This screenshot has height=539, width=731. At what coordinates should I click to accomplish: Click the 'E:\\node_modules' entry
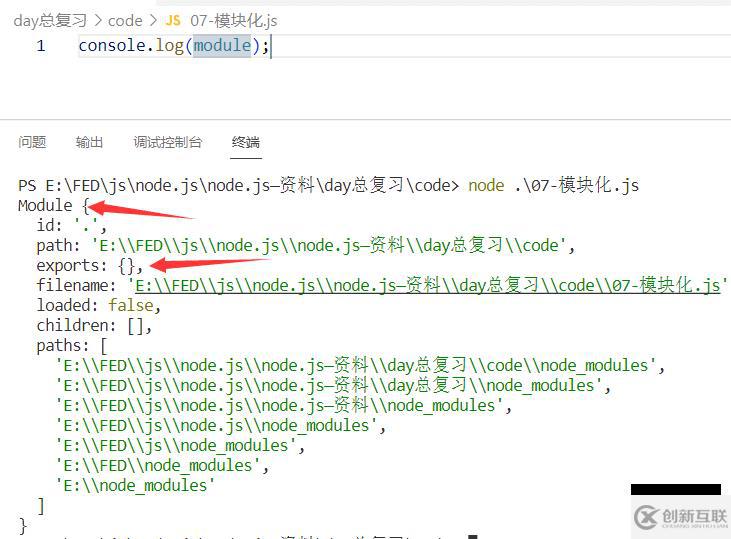(x=135, y=485)
